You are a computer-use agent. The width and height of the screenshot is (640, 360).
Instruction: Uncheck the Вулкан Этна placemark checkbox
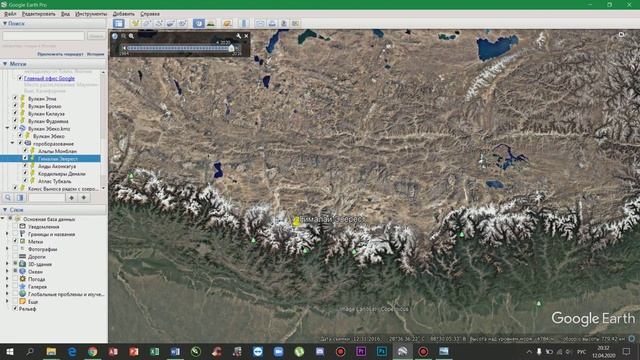coord(16,98)
